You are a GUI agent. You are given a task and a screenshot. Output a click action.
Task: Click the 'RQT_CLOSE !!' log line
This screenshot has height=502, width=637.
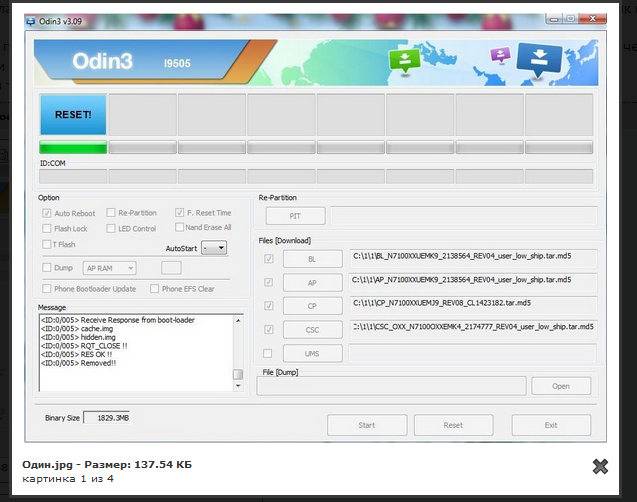84,346
